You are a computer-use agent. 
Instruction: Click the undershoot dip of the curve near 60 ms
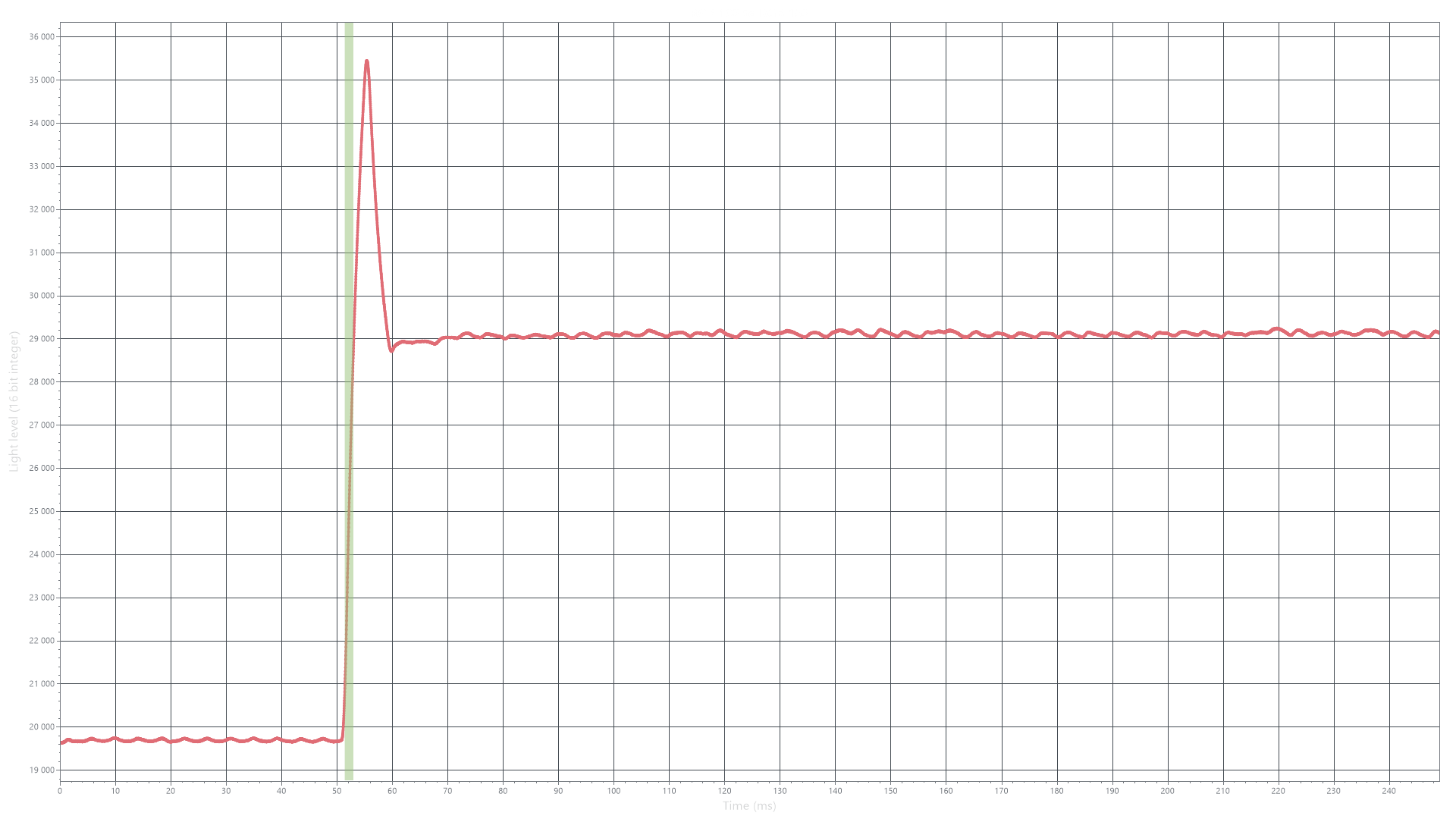391,350
